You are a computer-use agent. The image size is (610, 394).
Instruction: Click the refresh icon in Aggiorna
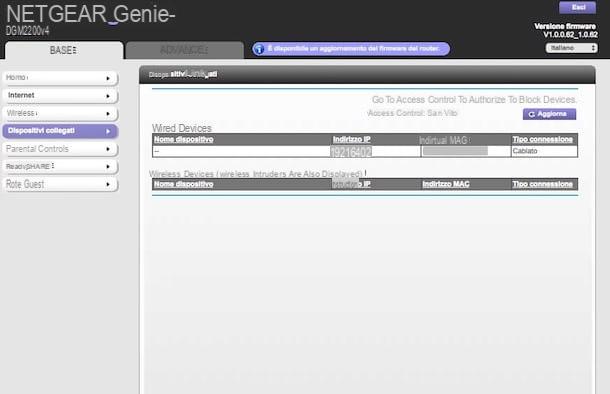coord(532,114)
